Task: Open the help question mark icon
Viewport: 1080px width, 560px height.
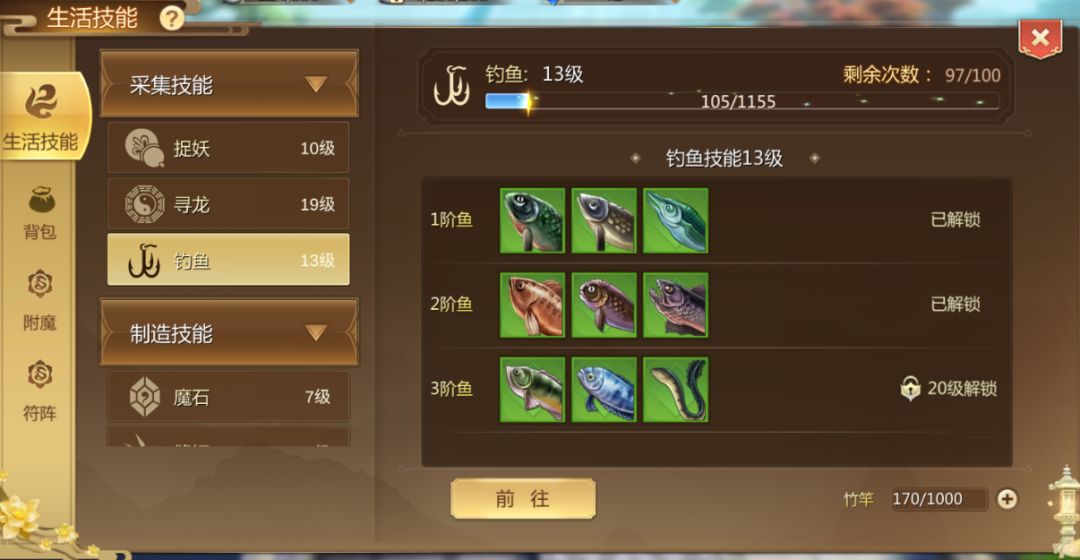Action: point(172,18)
